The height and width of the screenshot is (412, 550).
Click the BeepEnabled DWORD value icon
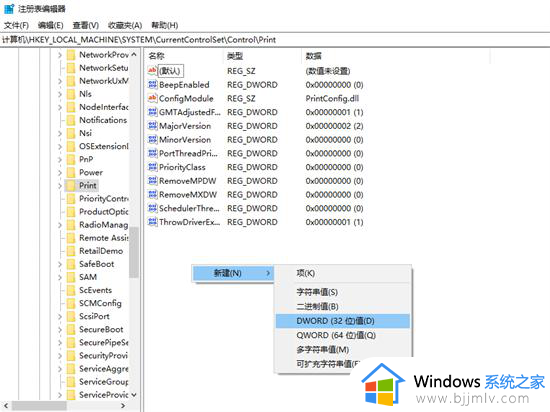coord(152,85)
